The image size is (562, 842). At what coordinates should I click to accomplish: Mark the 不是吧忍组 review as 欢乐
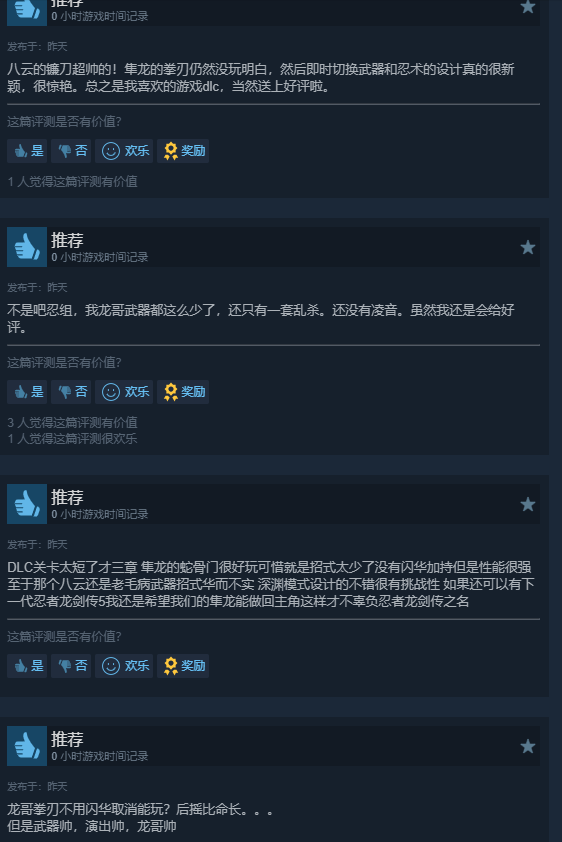click(124, 391)
